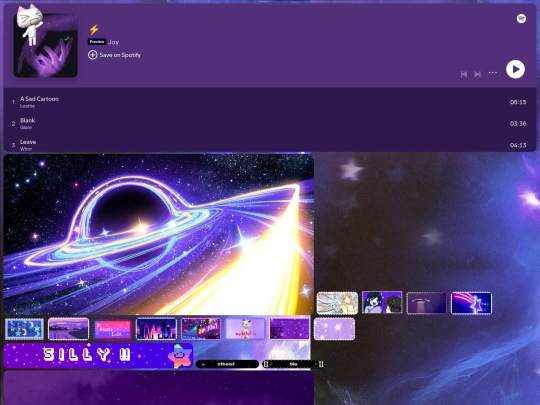Click the plus icon beside Save on Spotify

[92, 55]
